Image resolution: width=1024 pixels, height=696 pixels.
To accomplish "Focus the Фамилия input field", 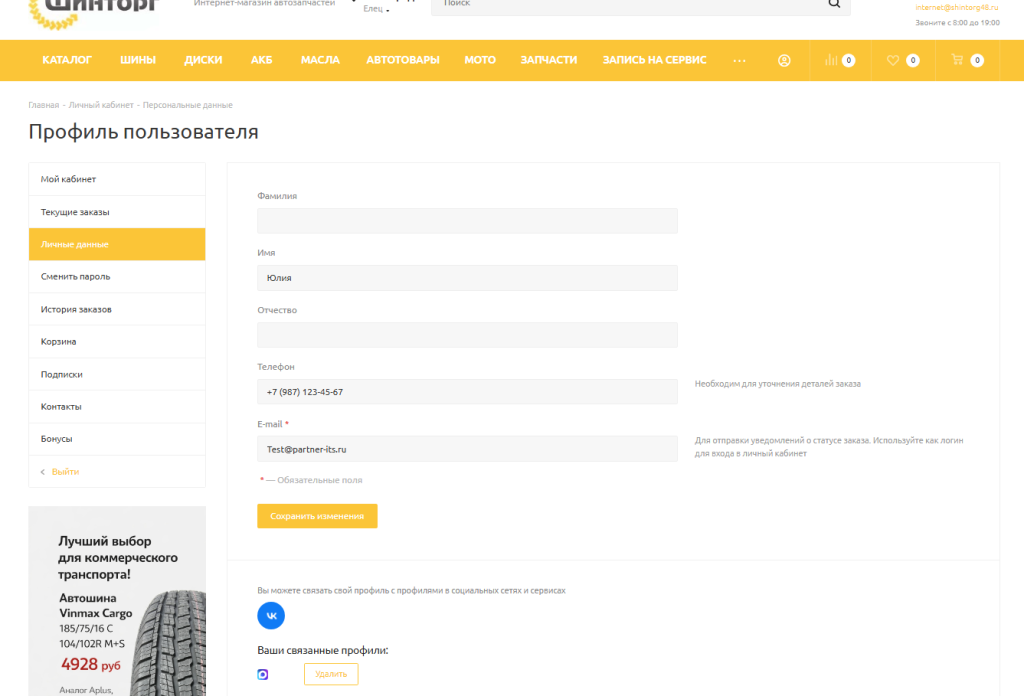I will (467, 221).
